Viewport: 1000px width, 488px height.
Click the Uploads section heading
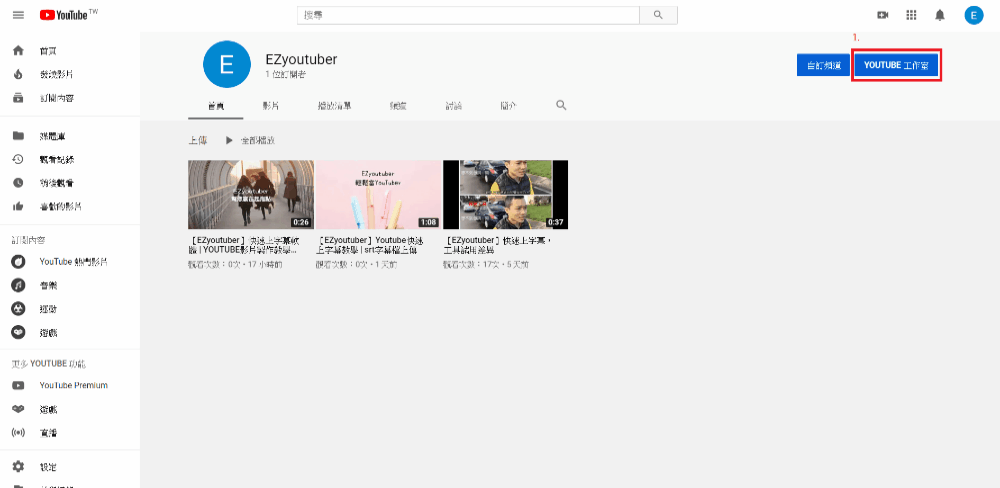click(198, 140)
